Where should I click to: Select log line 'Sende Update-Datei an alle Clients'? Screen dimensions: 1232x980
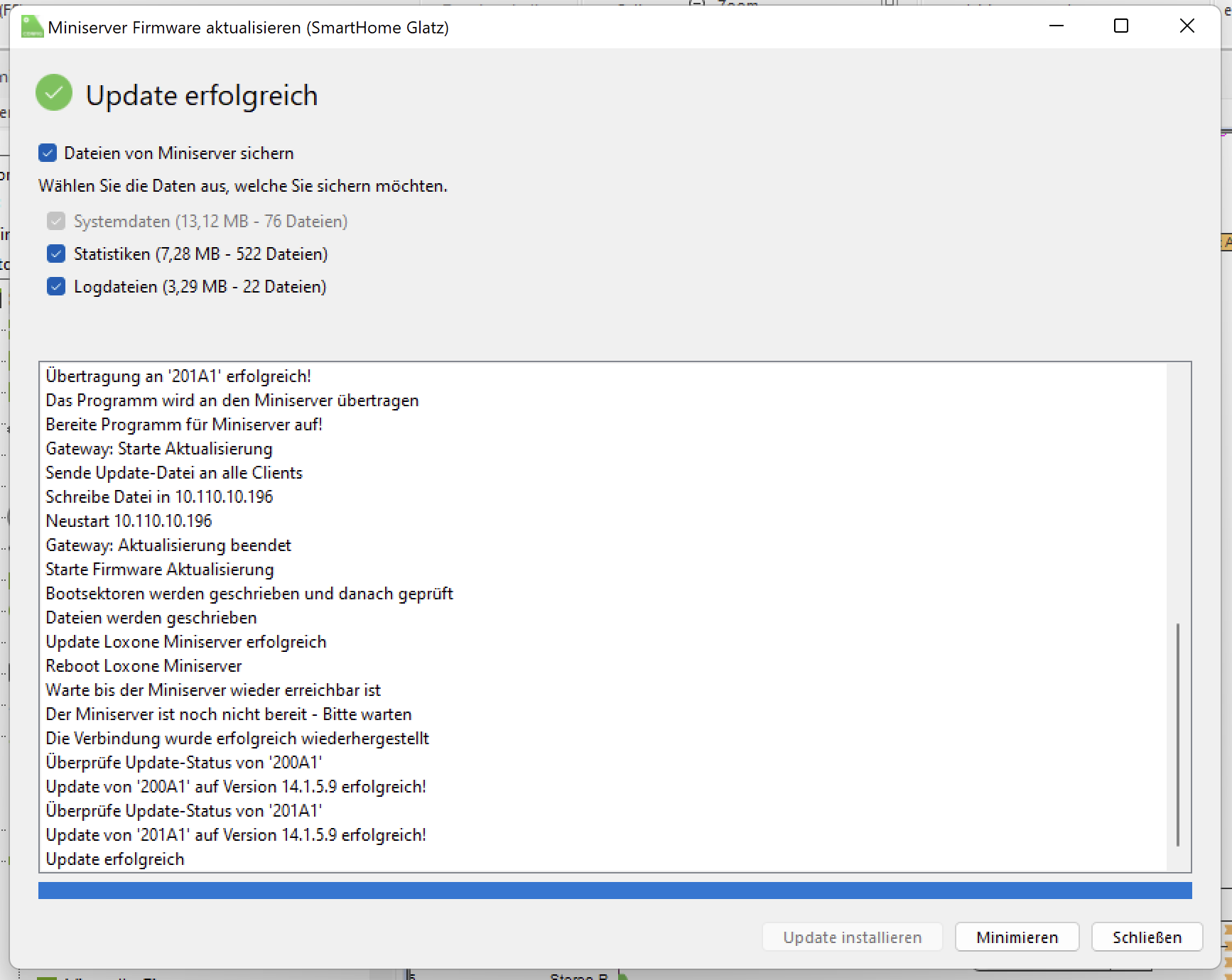pyautogui.click(x=174, y=472)
